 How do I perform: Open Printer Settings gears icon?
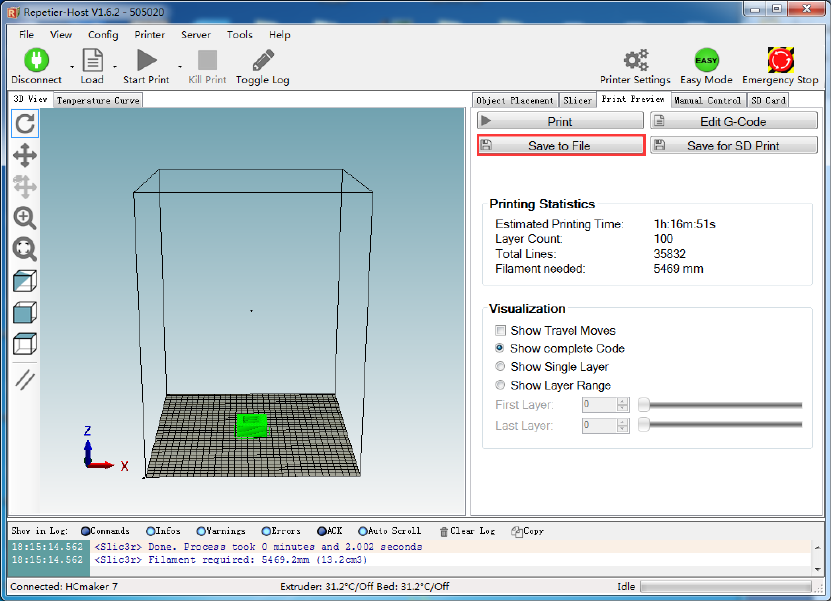pos(635,60)
